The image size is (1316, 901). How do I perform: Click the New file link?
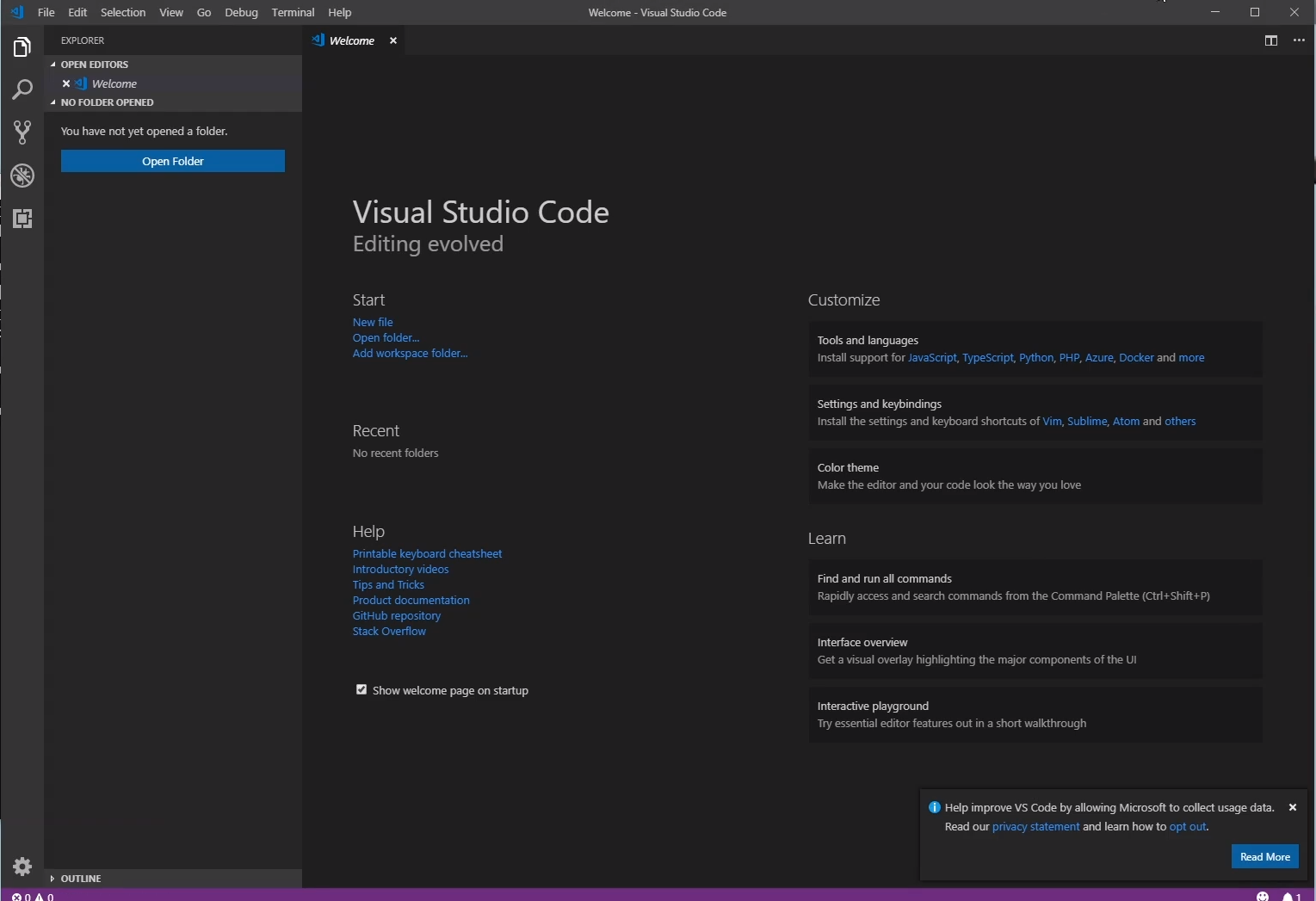[373, 322]
